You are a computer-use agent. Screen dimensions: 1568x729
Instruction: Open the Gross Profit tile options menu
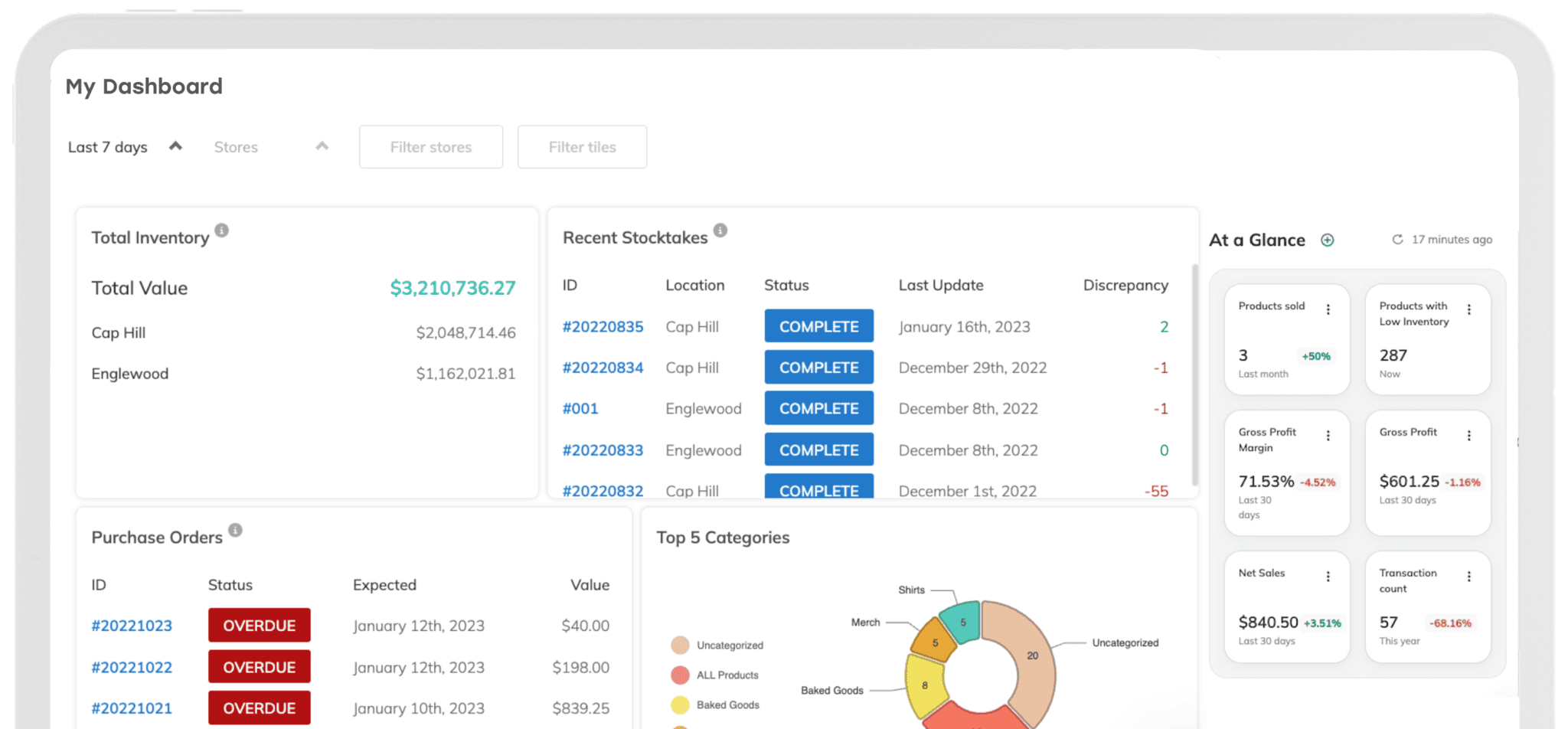tap(1469, 435)
